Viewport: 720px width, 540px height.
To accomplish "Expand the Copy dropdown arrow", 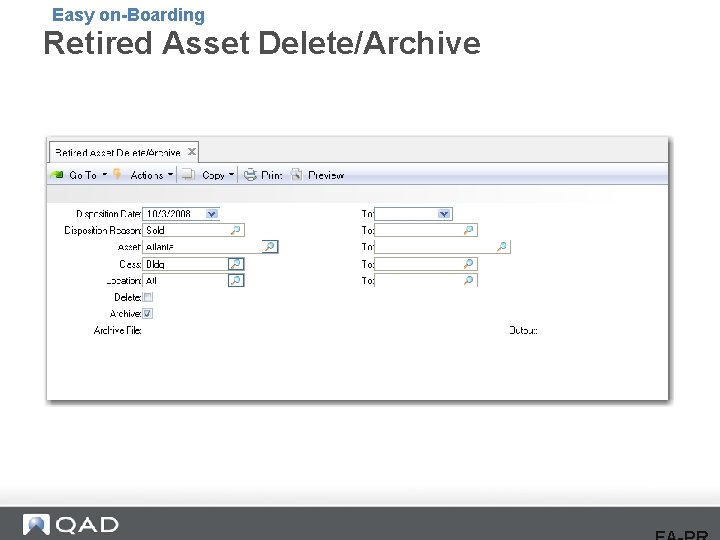I will tap(231, 174).
